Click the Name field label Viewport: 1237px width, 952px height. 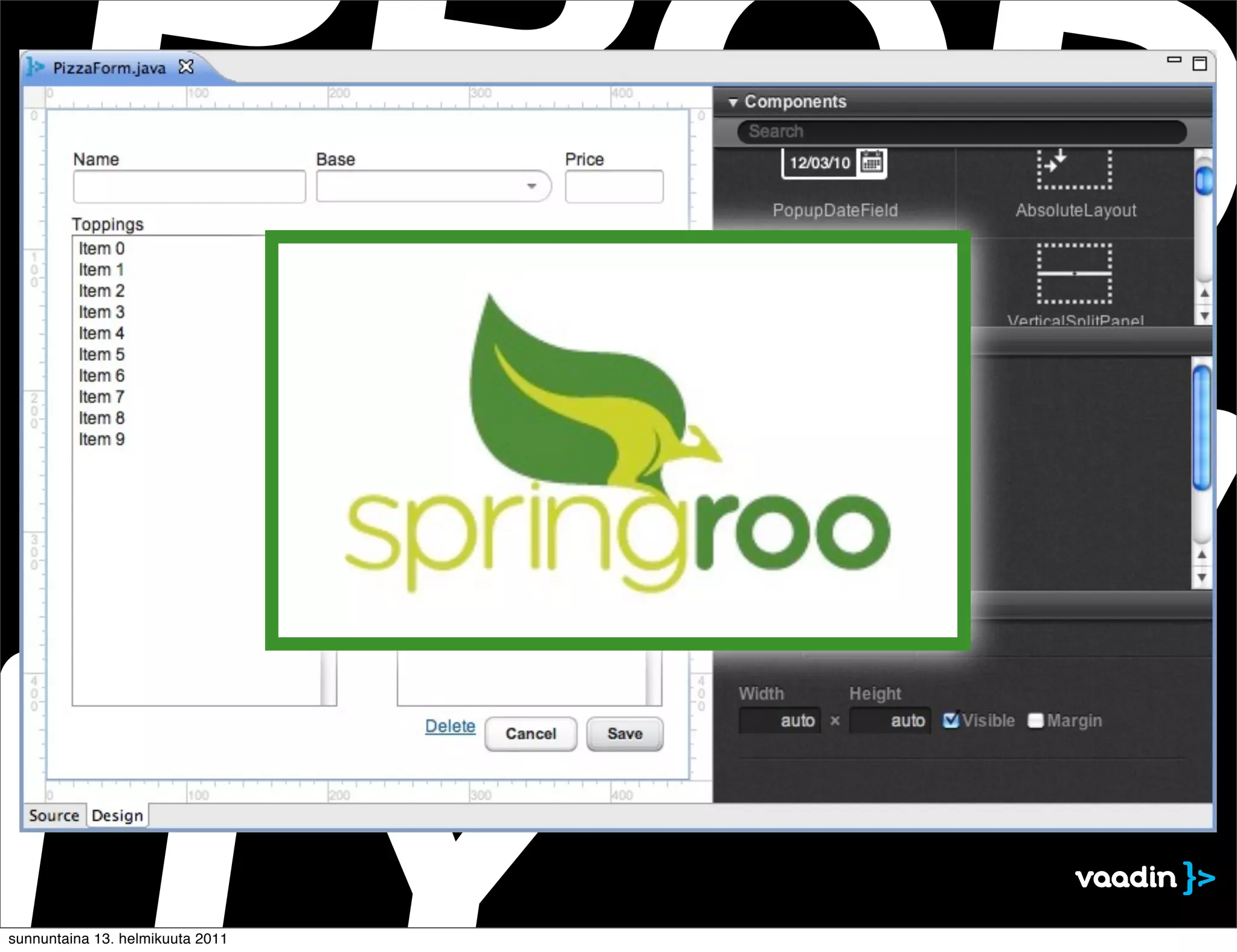[x=96, y=159]
